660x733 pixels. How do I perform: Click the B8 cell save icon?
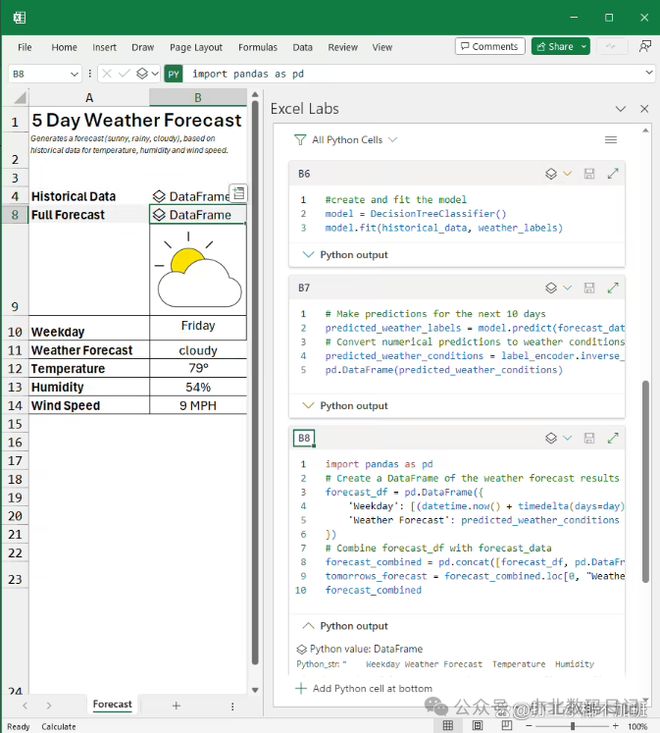[x=589, y=438]
